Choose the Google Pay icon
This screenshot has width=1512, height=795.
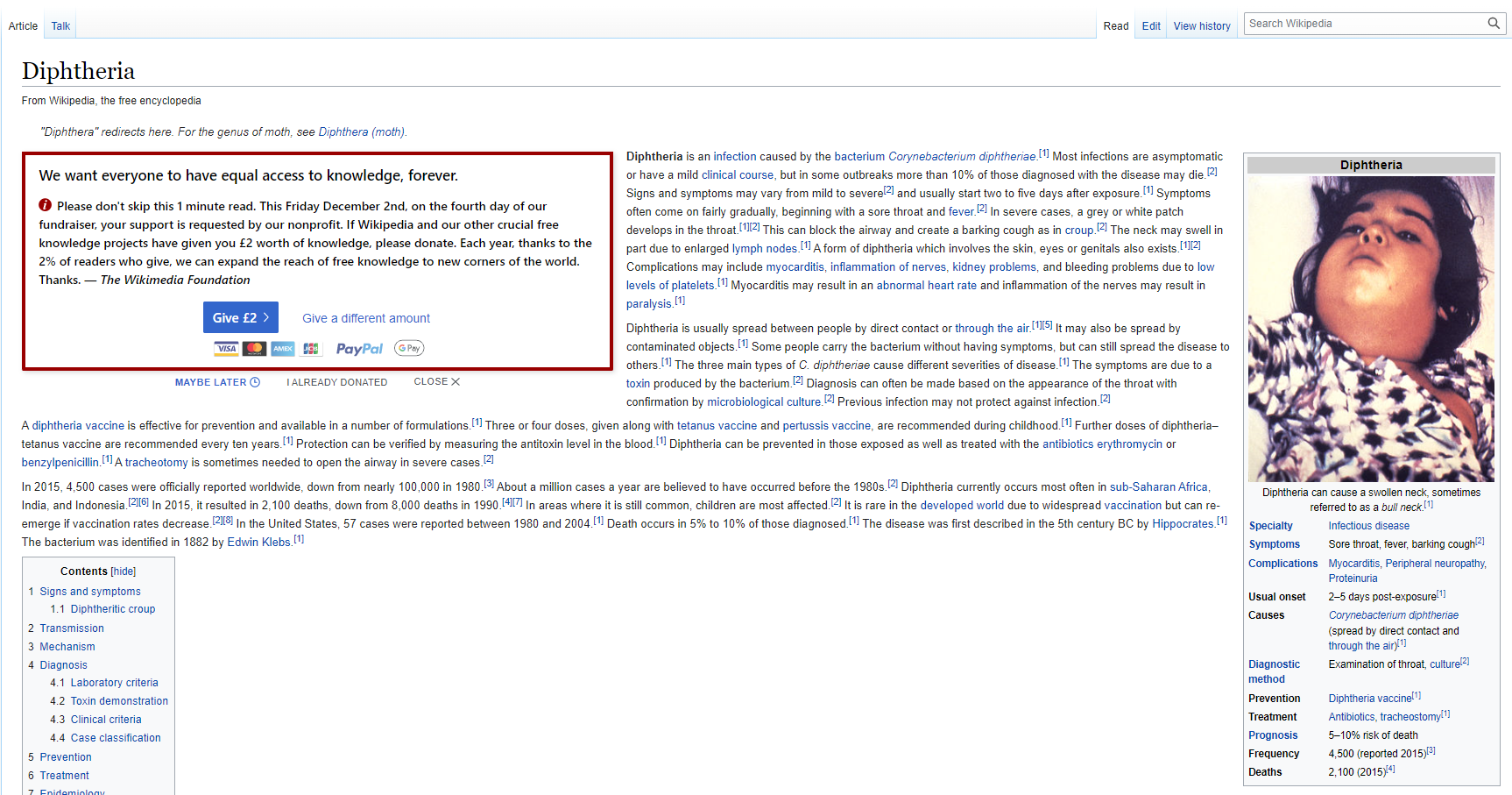(409, 348)
